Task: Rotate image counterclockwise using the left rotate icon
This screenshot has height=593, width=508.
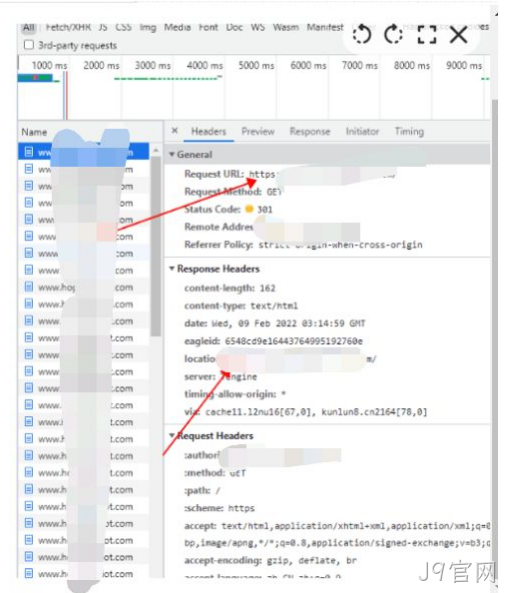Action: [x=362, y=35]
